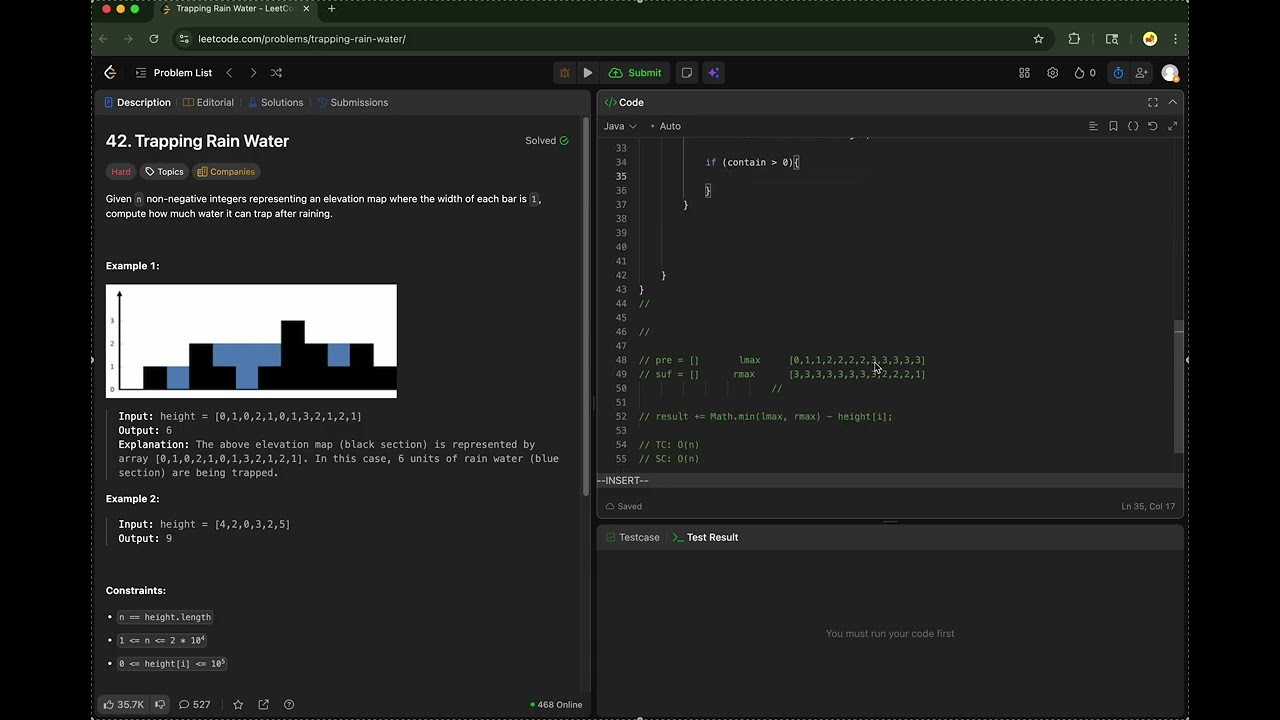1280x720 pixels.
Task: Pick a random problem with shuffle icon
Action: tap(276, 73)
